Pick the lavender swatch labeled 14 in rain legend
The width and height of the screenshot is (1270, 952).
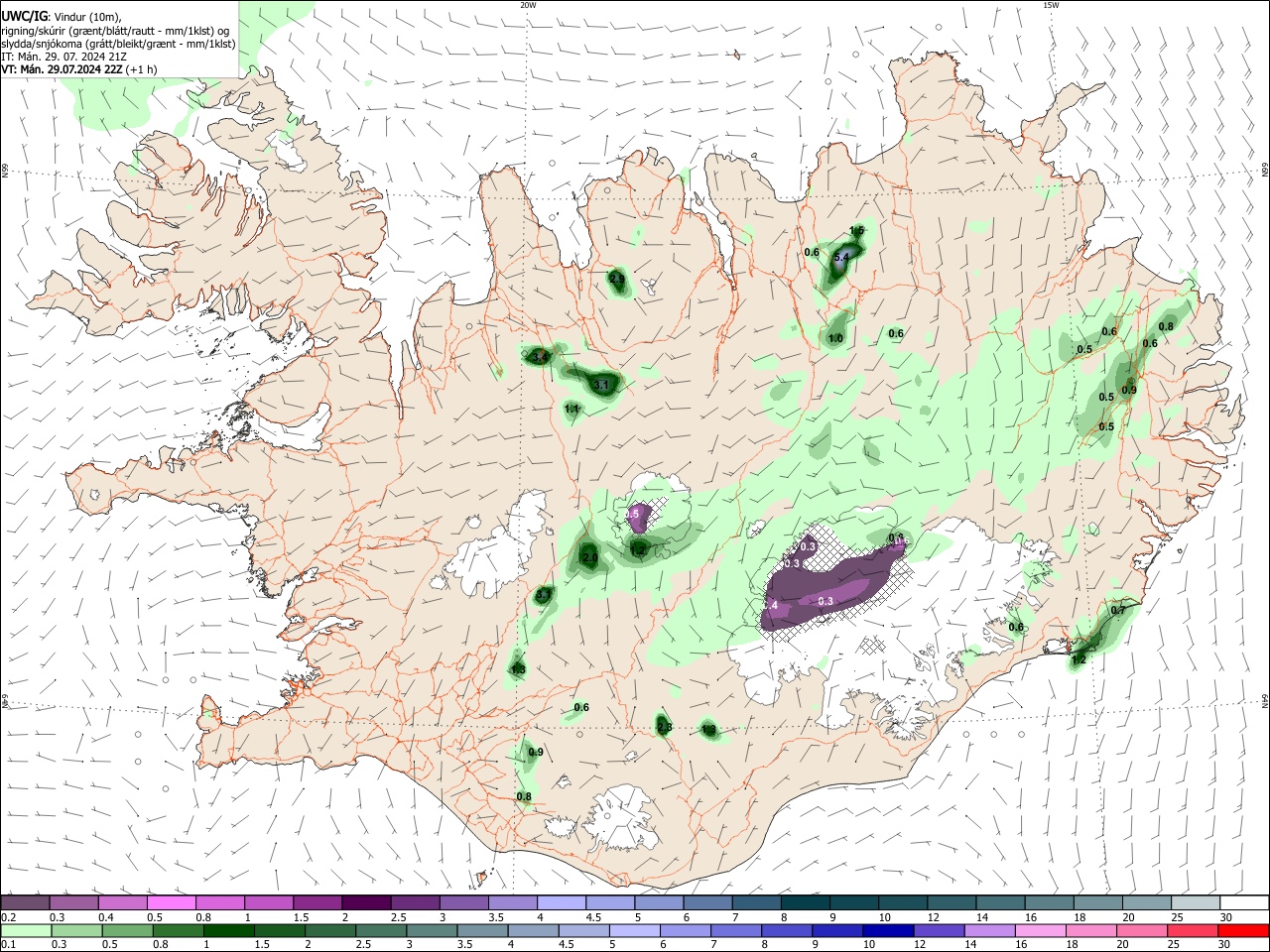(990, 930)
